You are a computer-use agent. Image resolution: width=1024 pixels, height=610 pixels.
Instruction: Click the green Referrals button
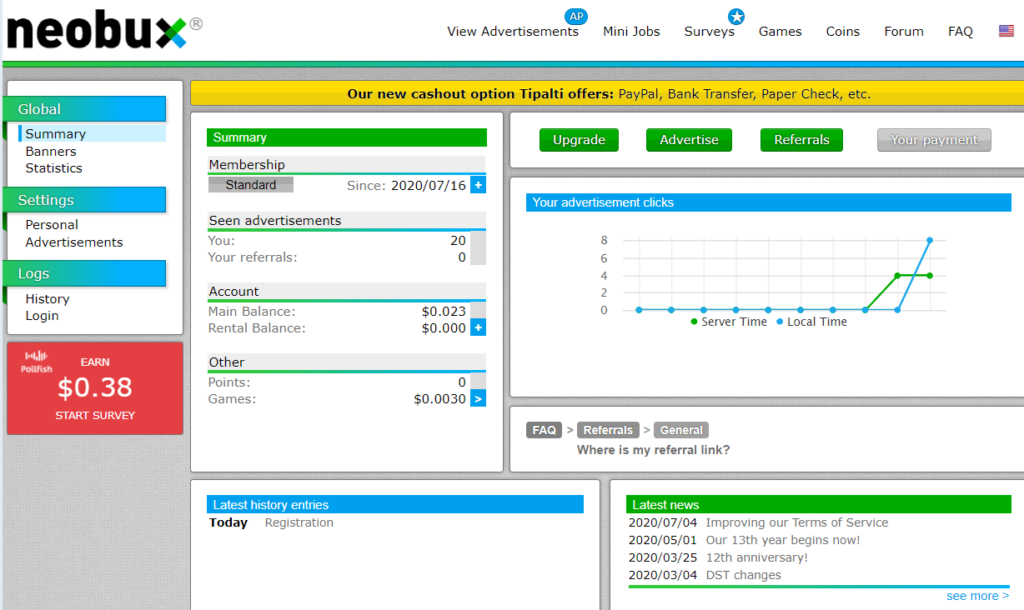click(x=801, y=140)
